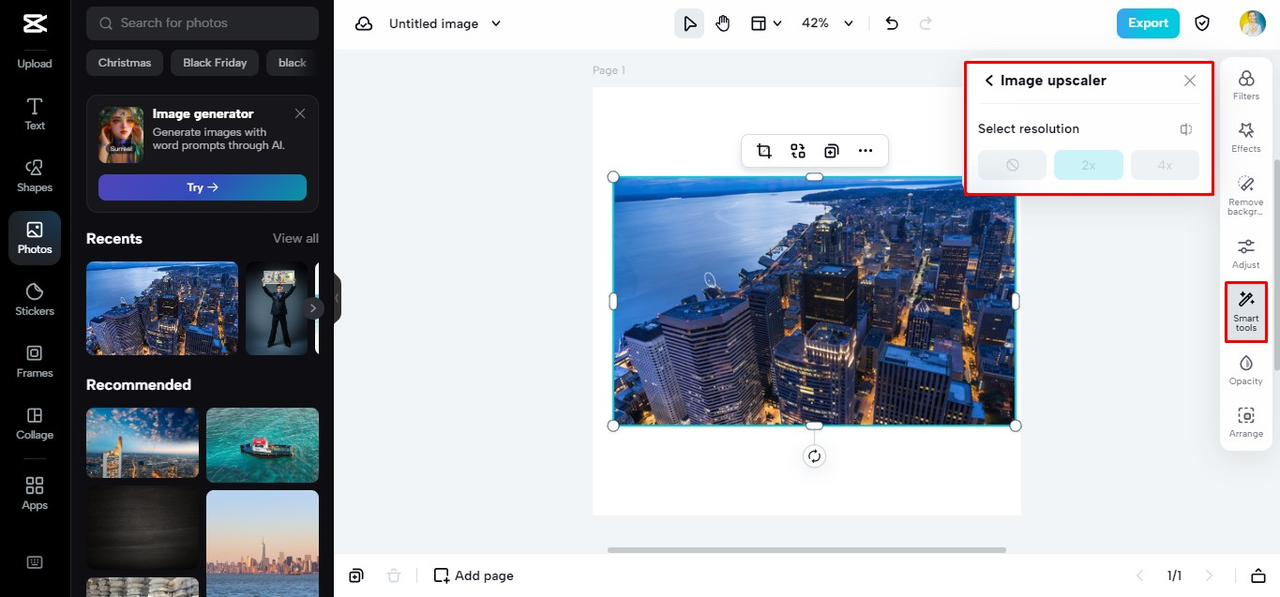
Task: Open the Arrange tool
Action: click(x=1246, y=422)
